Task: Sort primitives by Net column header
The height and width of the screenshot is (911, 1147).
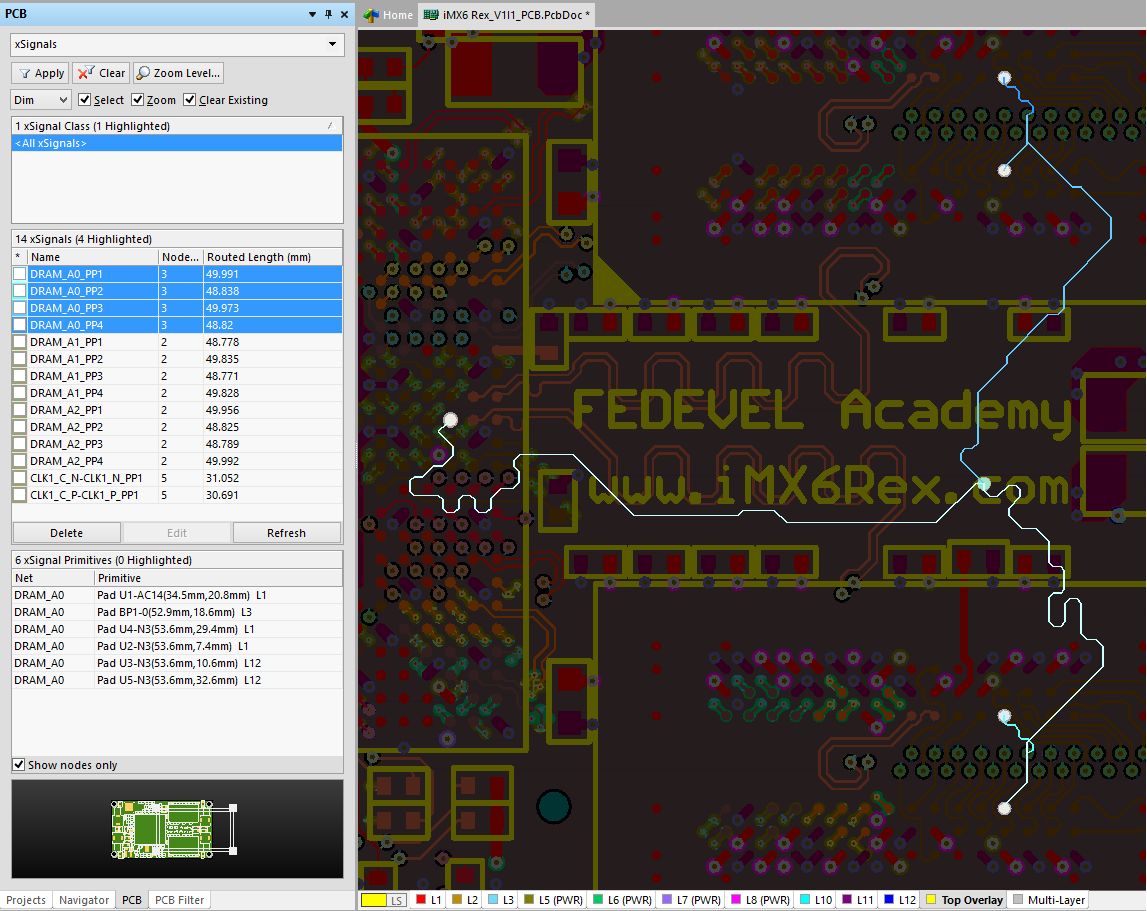Action: coord(53,578)
